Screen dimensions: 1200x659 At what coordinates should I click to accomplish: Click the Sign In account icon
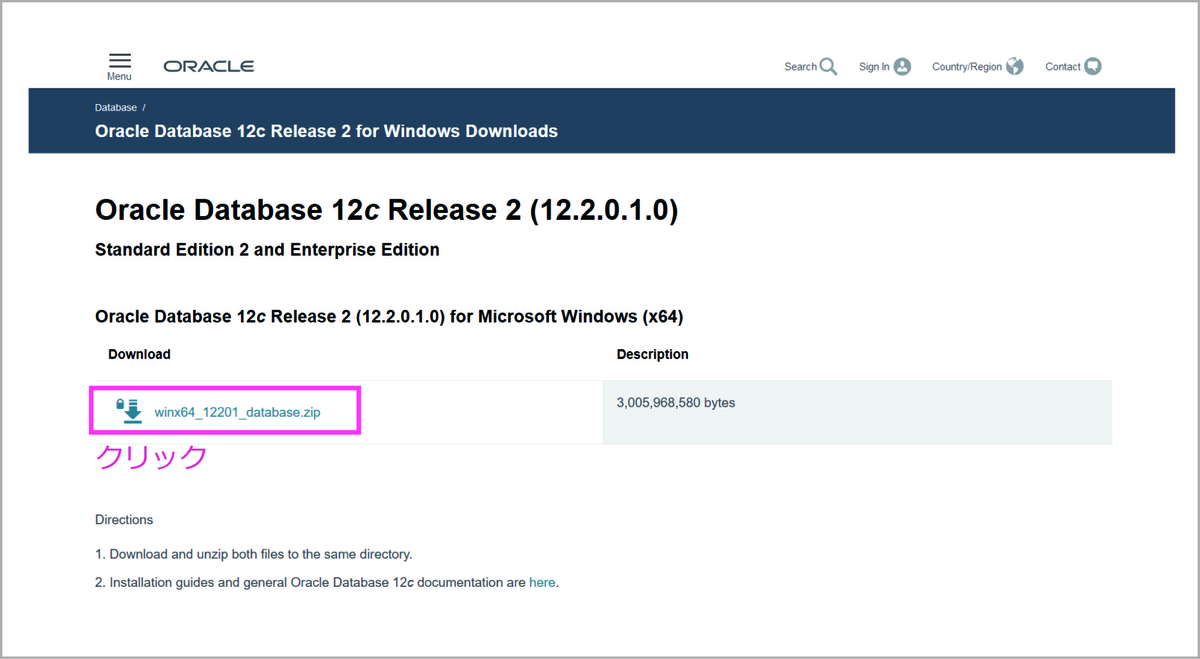pos(903,66)
